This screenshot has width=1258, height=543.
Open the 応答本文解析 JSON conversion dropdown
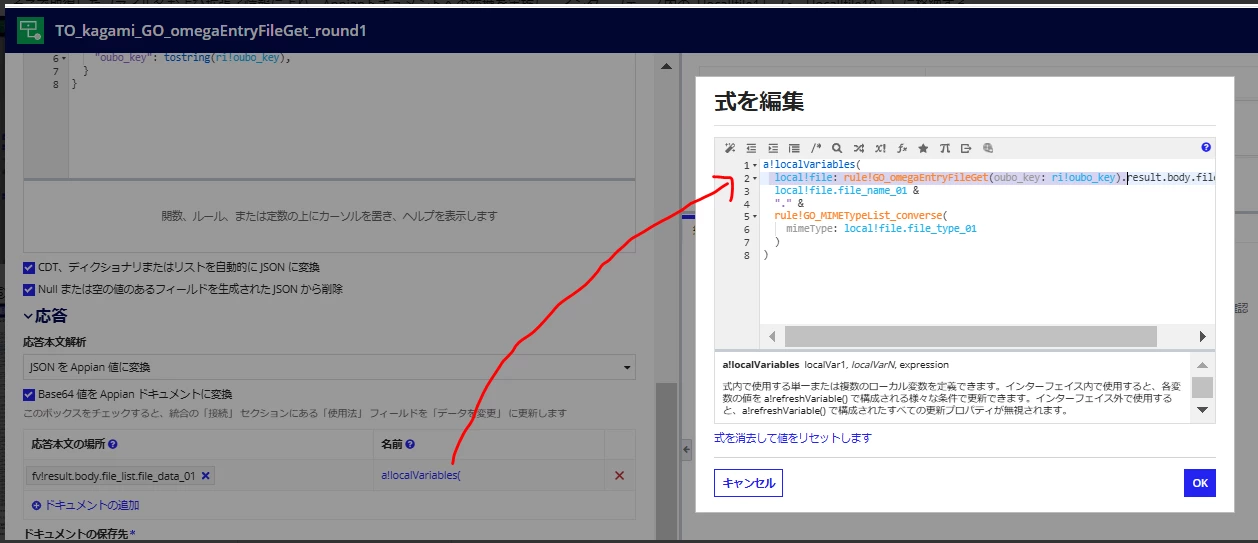(329, 367)
